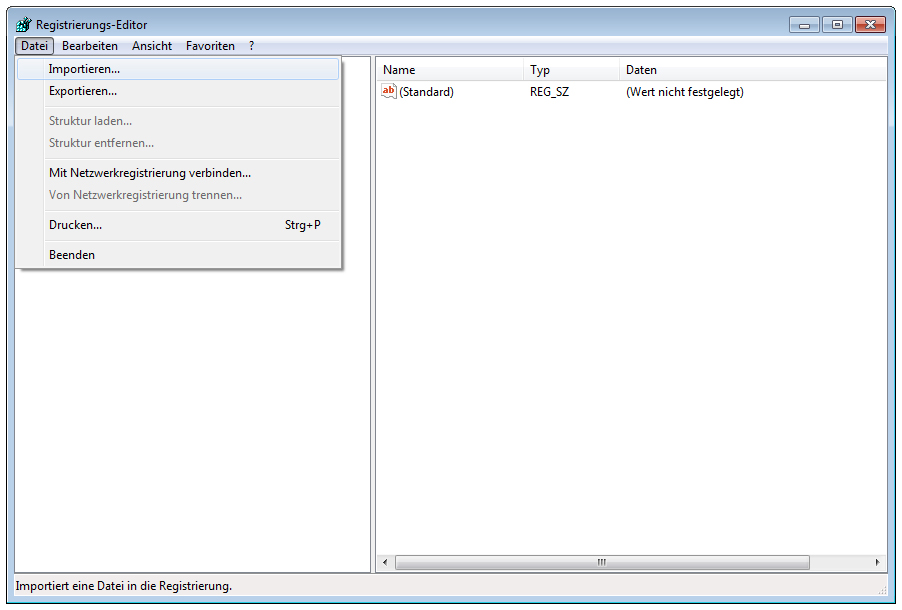Open the Ansicht menu
Viewport: 902px width, 610px height.
coord(152,46)
